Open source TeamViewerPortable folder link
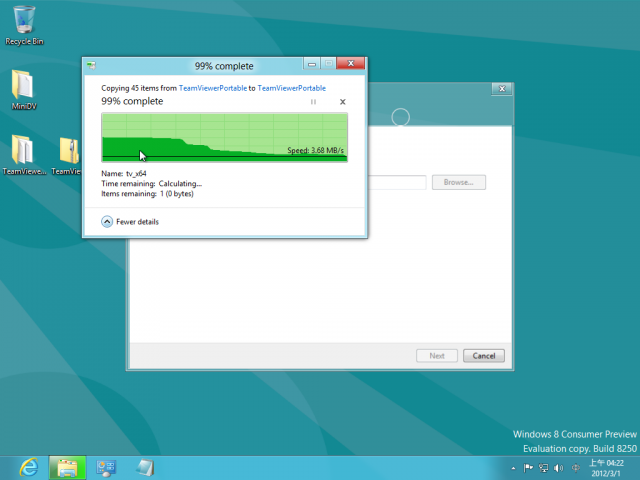640x480 pixels. pos(213,88)
